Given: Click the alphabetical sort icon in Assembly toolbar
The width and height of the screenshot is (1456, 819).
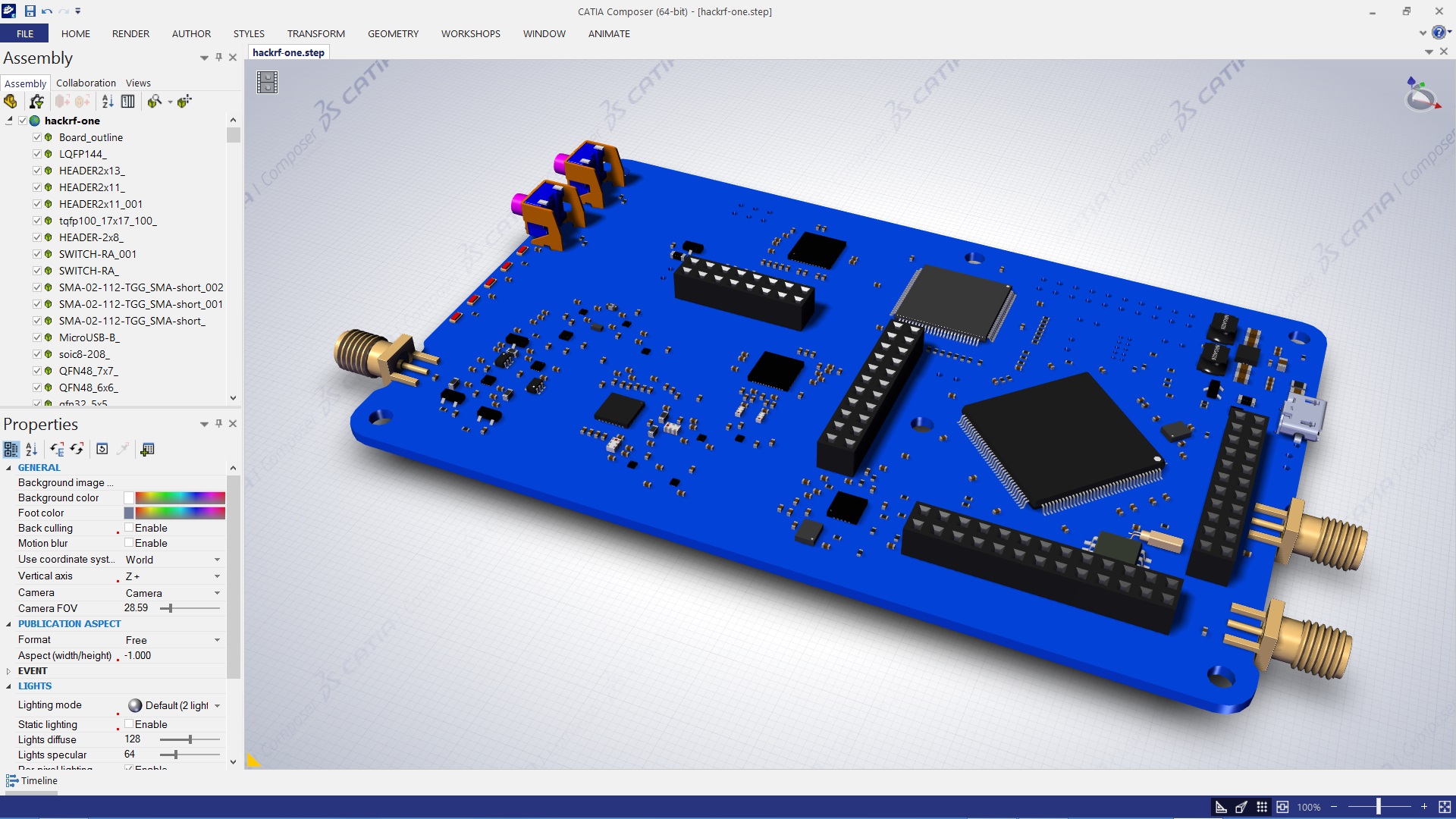Looking at the screenshot, I should tap(108, 102).
